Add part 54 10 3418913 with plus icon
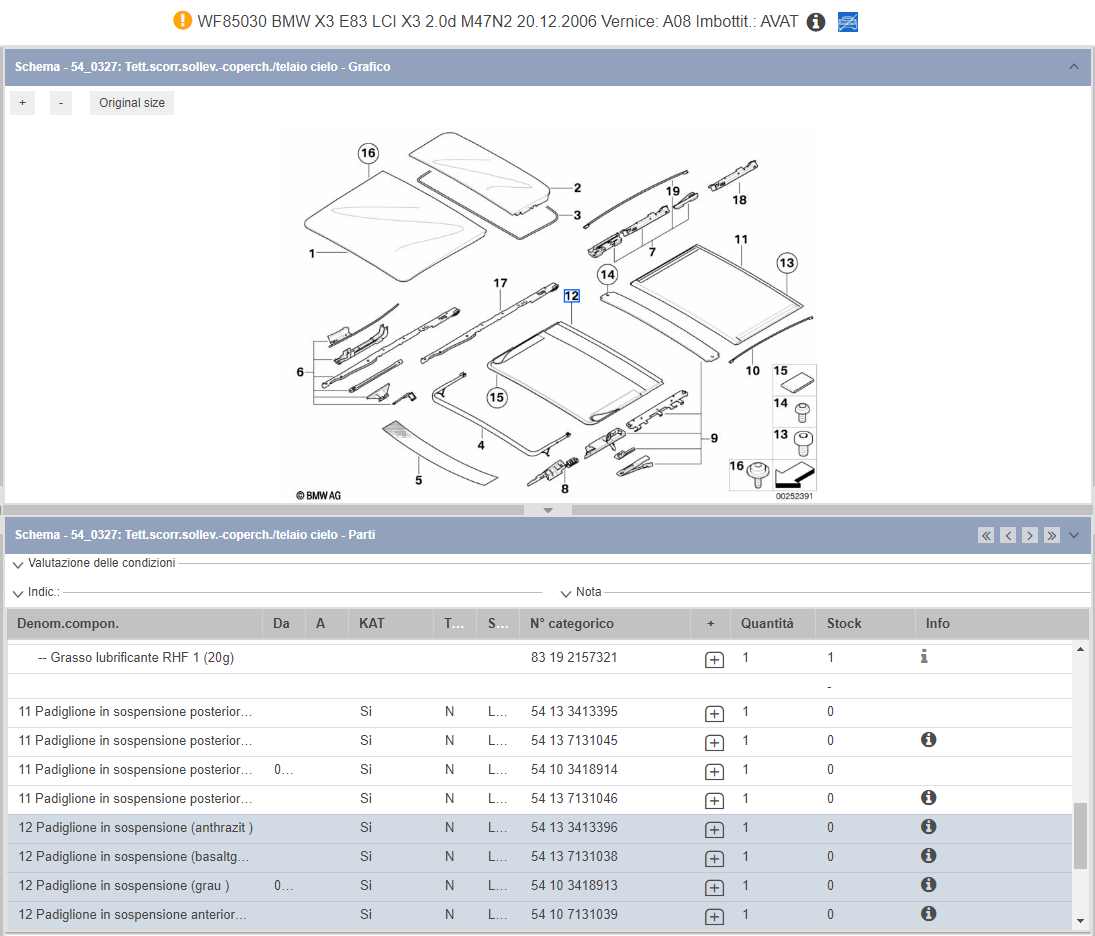This screenshot has width=1095, height=936. pyautogui.click(x=714, y=888)
